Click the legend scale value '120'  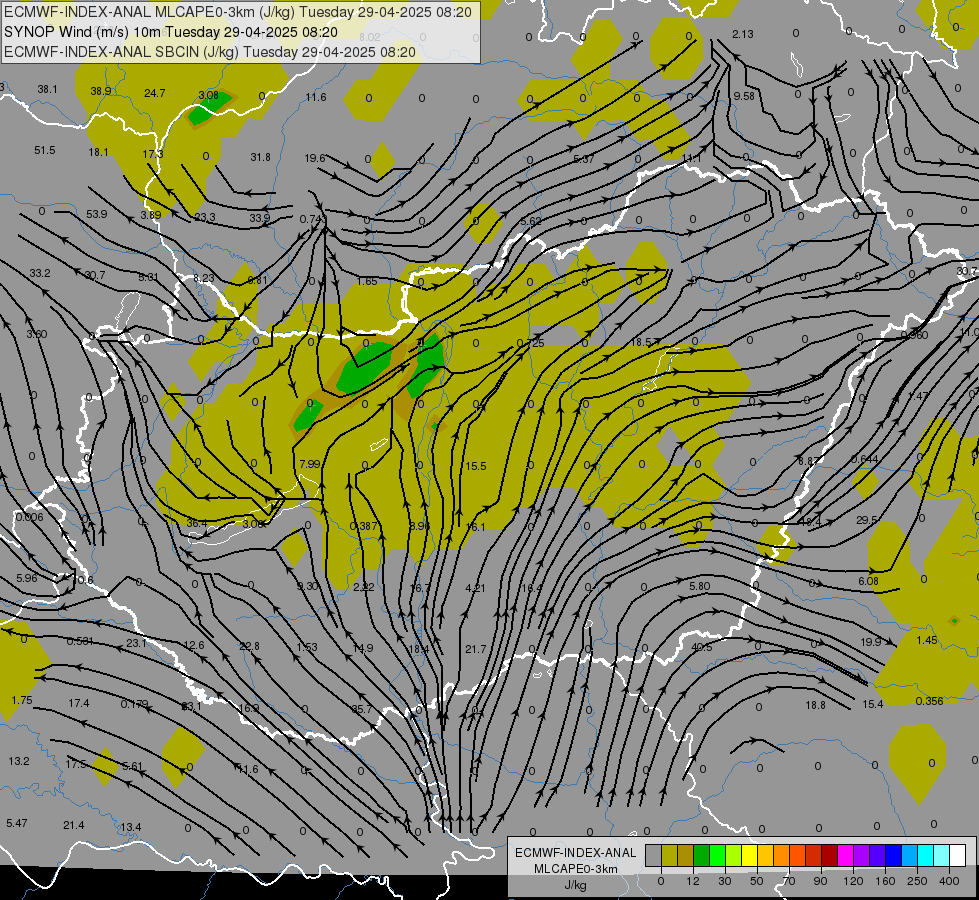853,881
